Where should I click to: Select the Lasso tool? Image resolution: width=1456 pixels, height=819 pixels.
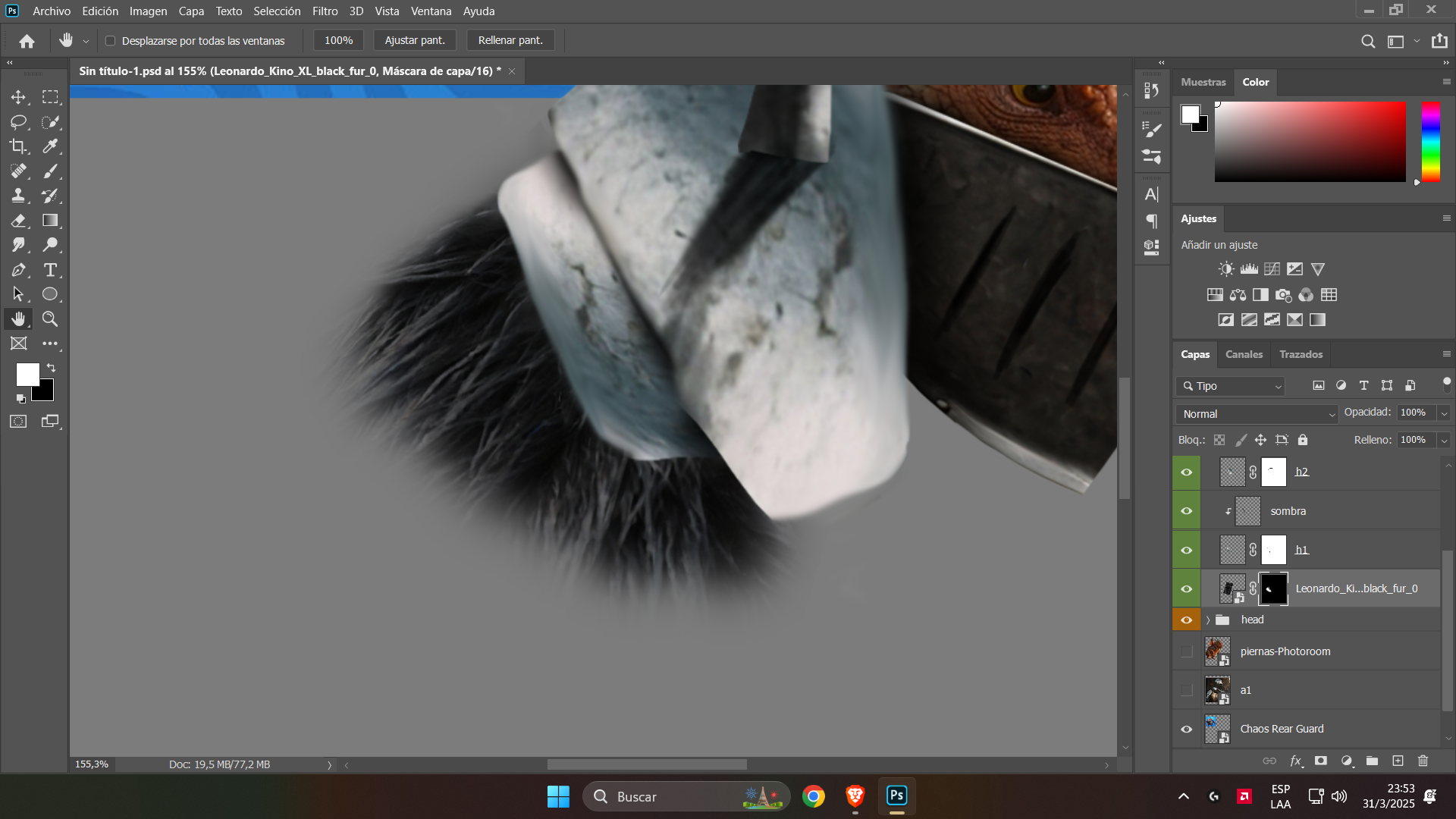pyautogui.click(x=19, y=122)
